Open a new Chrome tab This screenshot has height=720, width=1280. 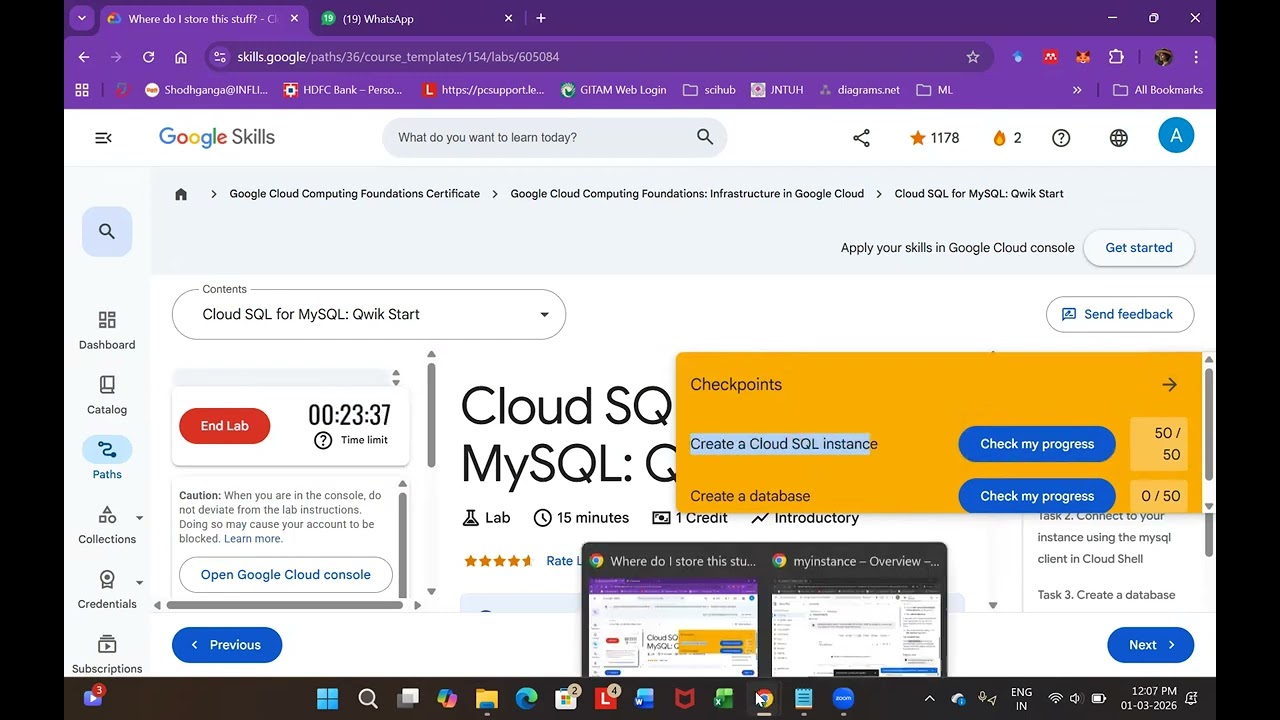541,18
